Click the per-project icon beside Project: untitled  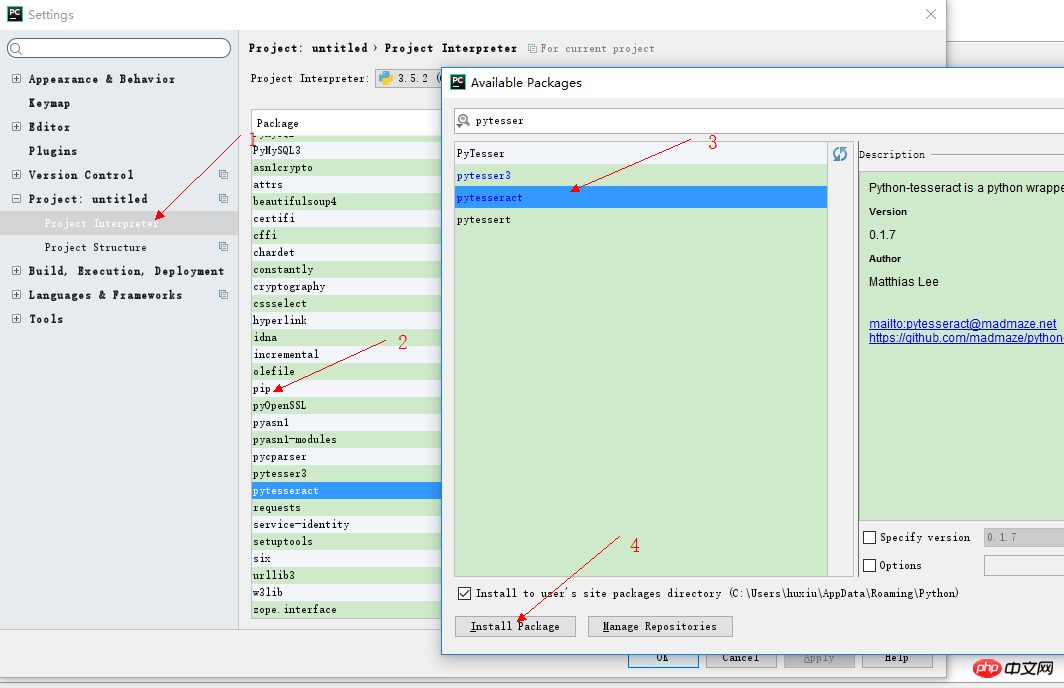tap(223, 199)
